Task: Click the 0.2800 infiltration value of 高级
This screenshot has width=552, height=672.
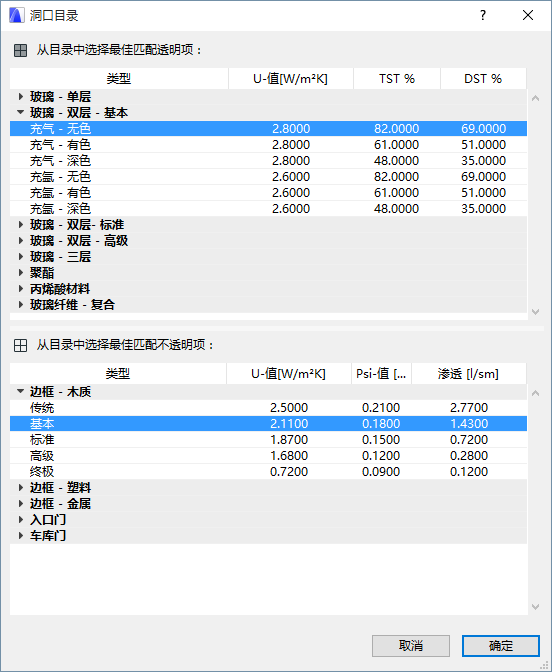Action: 469,456
